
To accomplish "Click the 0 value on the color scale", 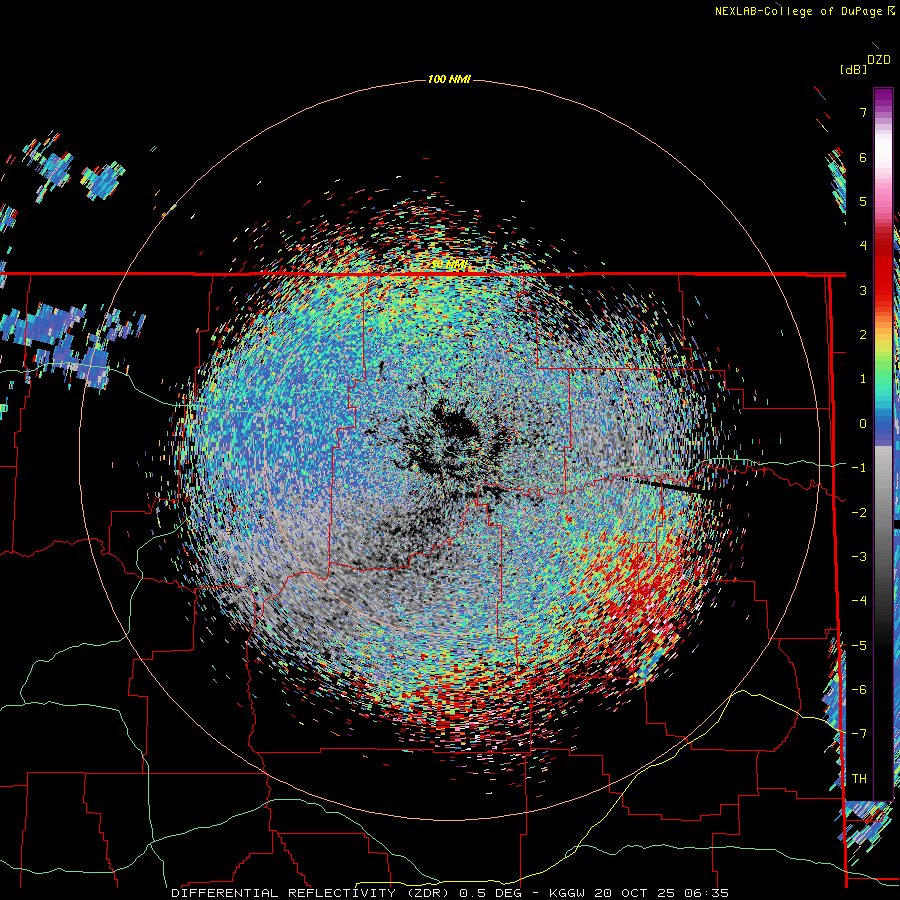I will tap(863, 424).
